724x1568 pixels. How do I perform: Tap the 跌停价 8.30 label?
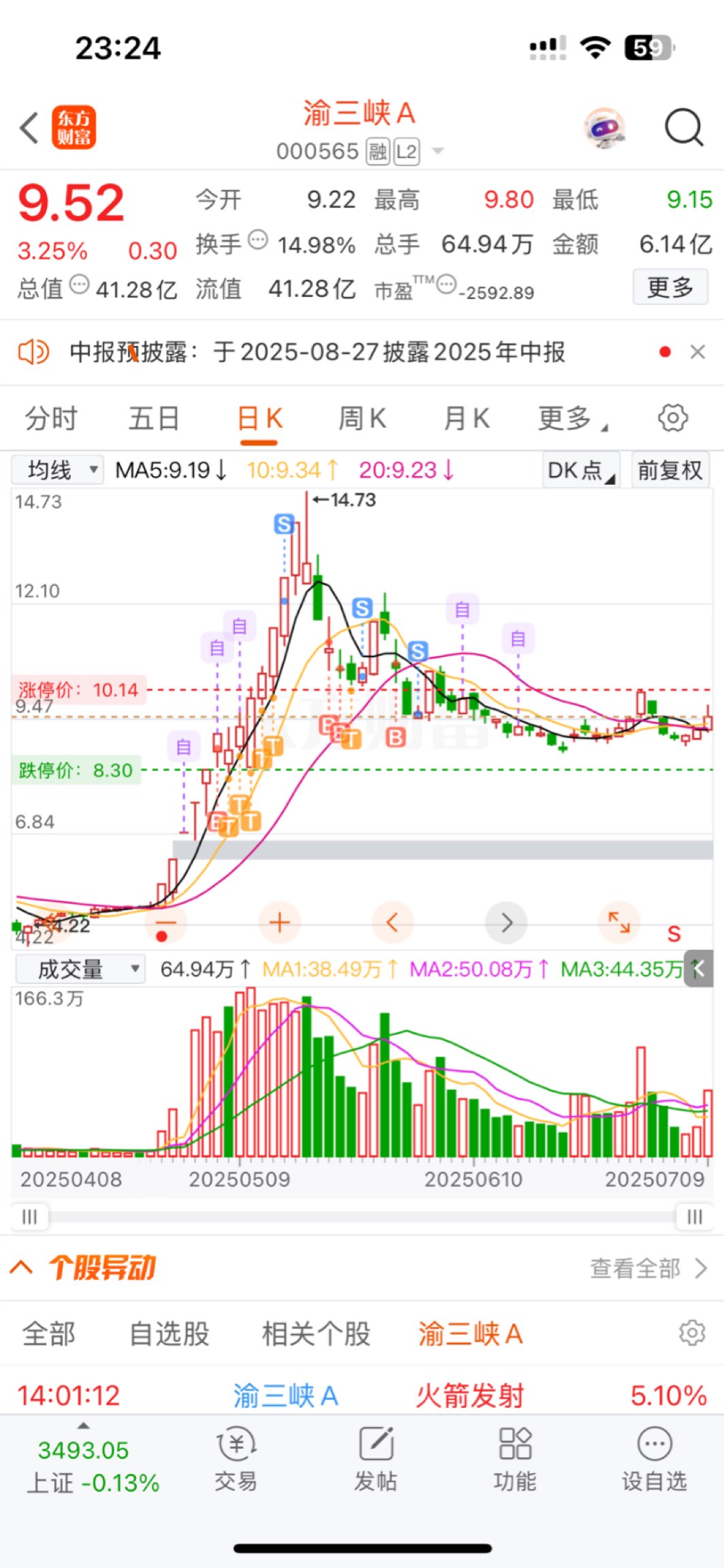click(x=76, y=770)
